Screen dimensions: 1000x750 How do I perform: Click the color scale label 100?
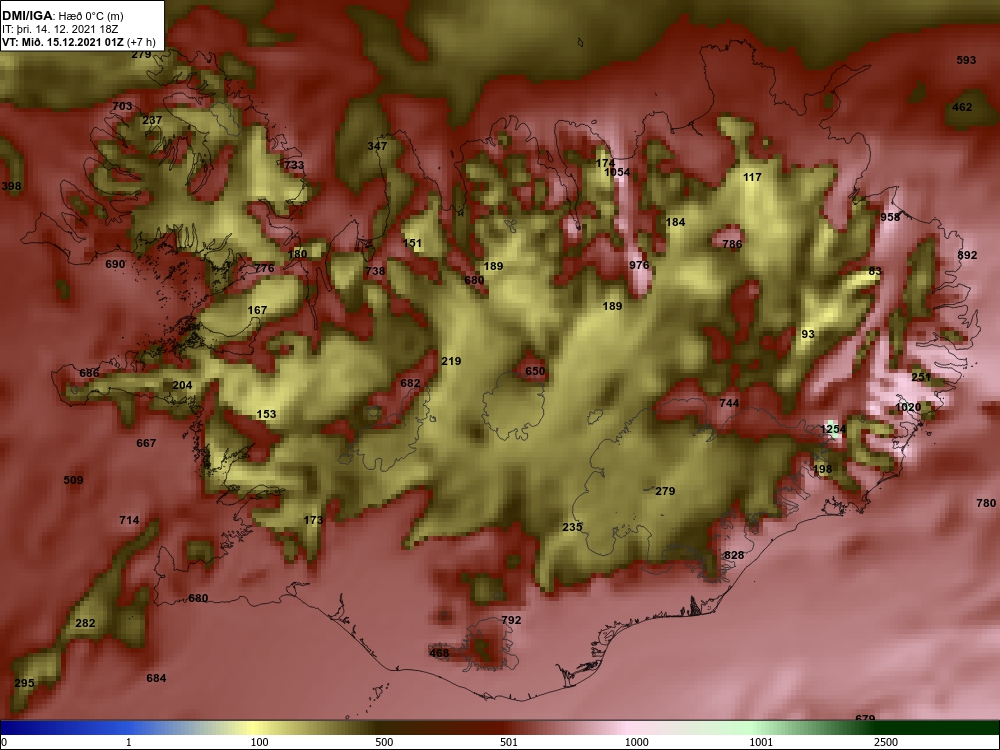260,742
